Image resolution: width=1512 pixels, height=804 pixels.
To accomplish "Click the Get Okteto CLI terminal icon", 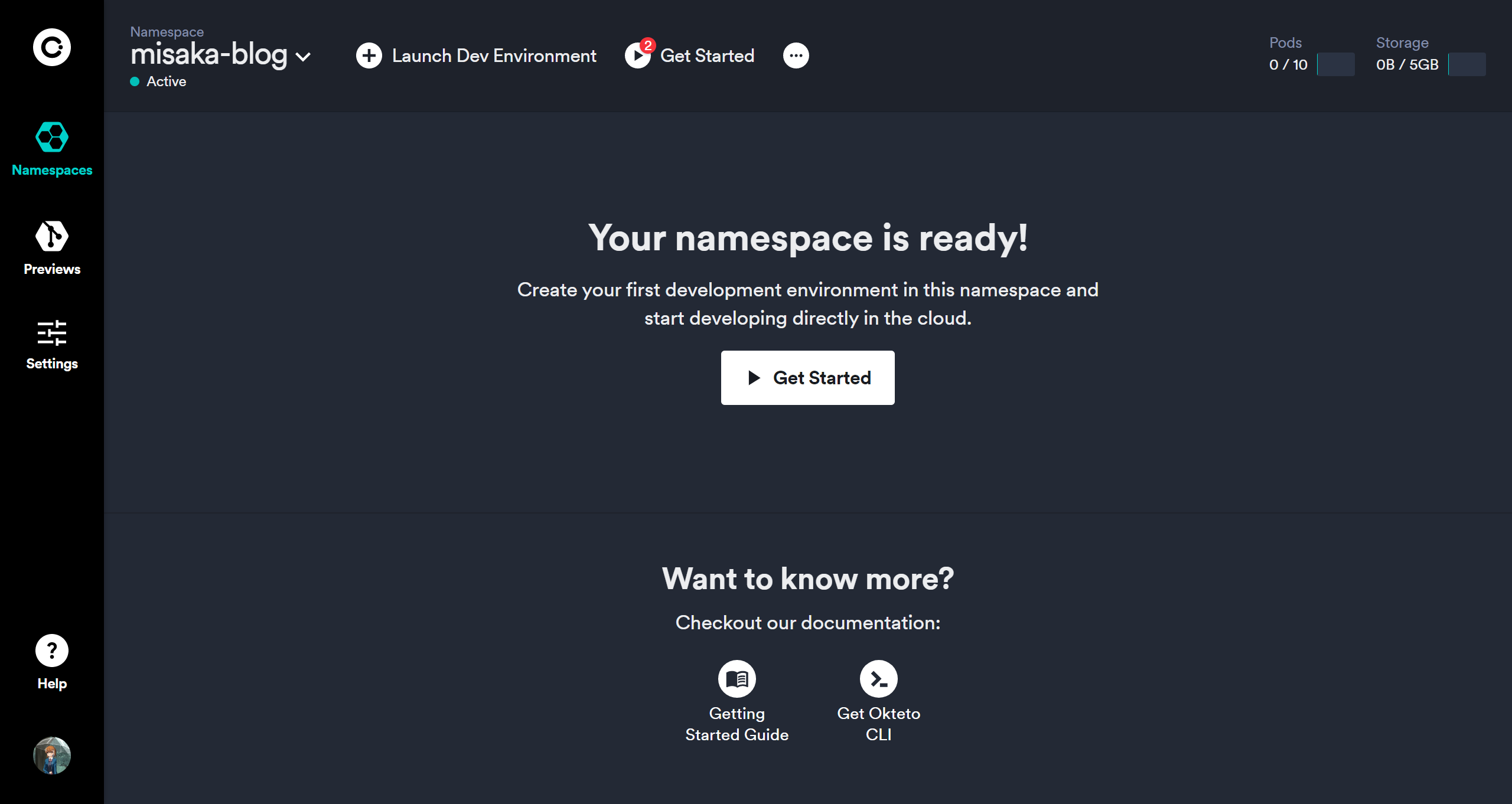I will pyautogui.click(x=878, y=679).
